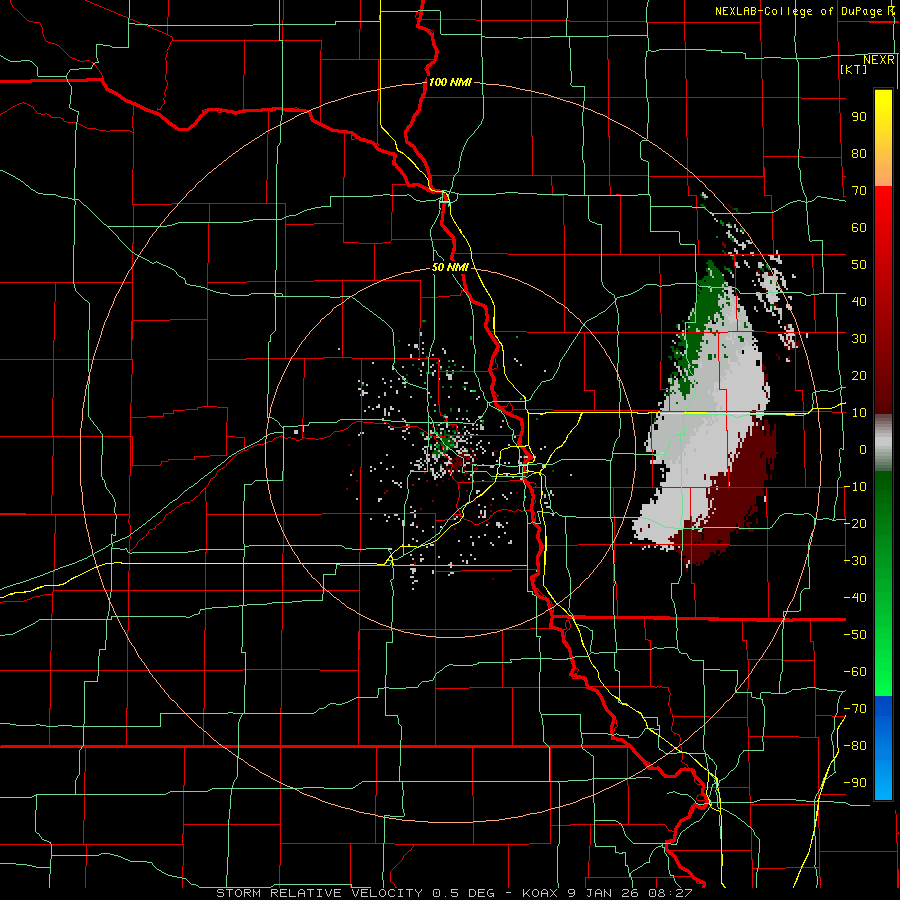Click the positive 30 scale label
Image resolution: width=900 pixels, height=900 pixels.
click(x=859, y=339)
